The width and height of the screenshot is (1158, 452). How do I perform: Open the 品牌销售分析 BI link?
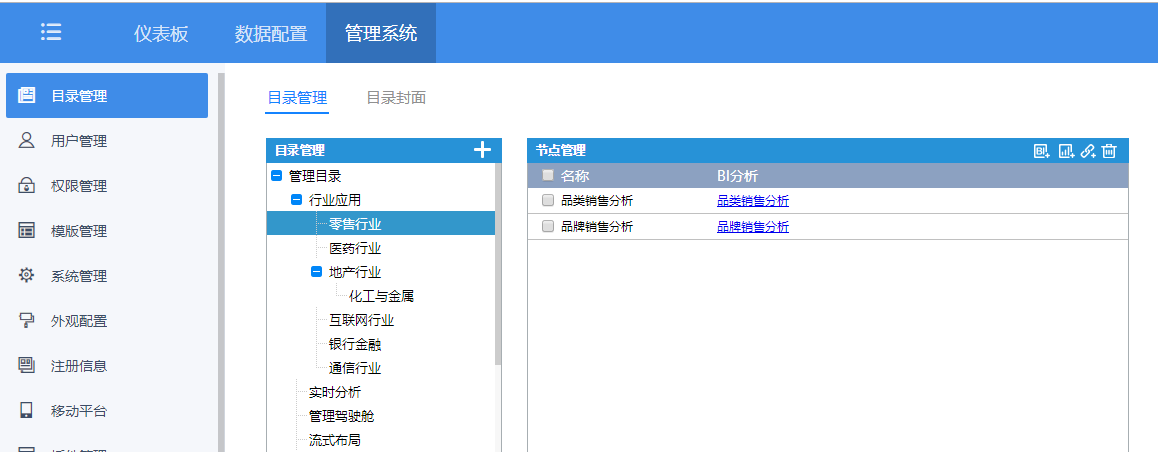753,227
